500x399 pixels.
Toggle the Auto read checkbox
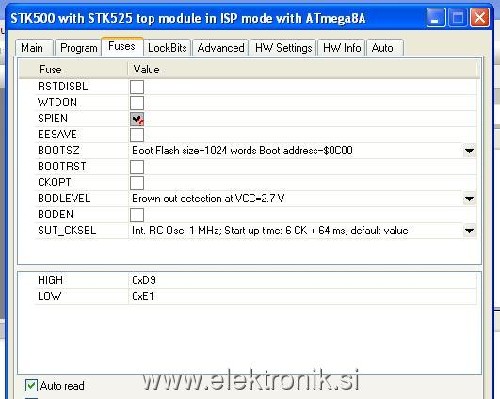(31, 385)
